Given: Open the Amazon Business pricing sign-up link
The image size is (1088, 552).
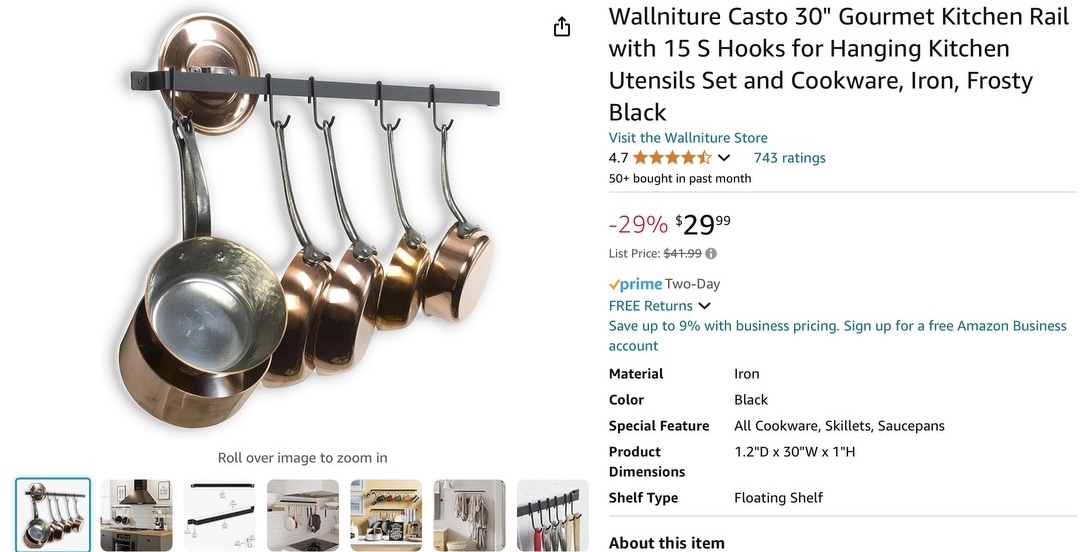Looking at the screenshot, I should point(838,336).
